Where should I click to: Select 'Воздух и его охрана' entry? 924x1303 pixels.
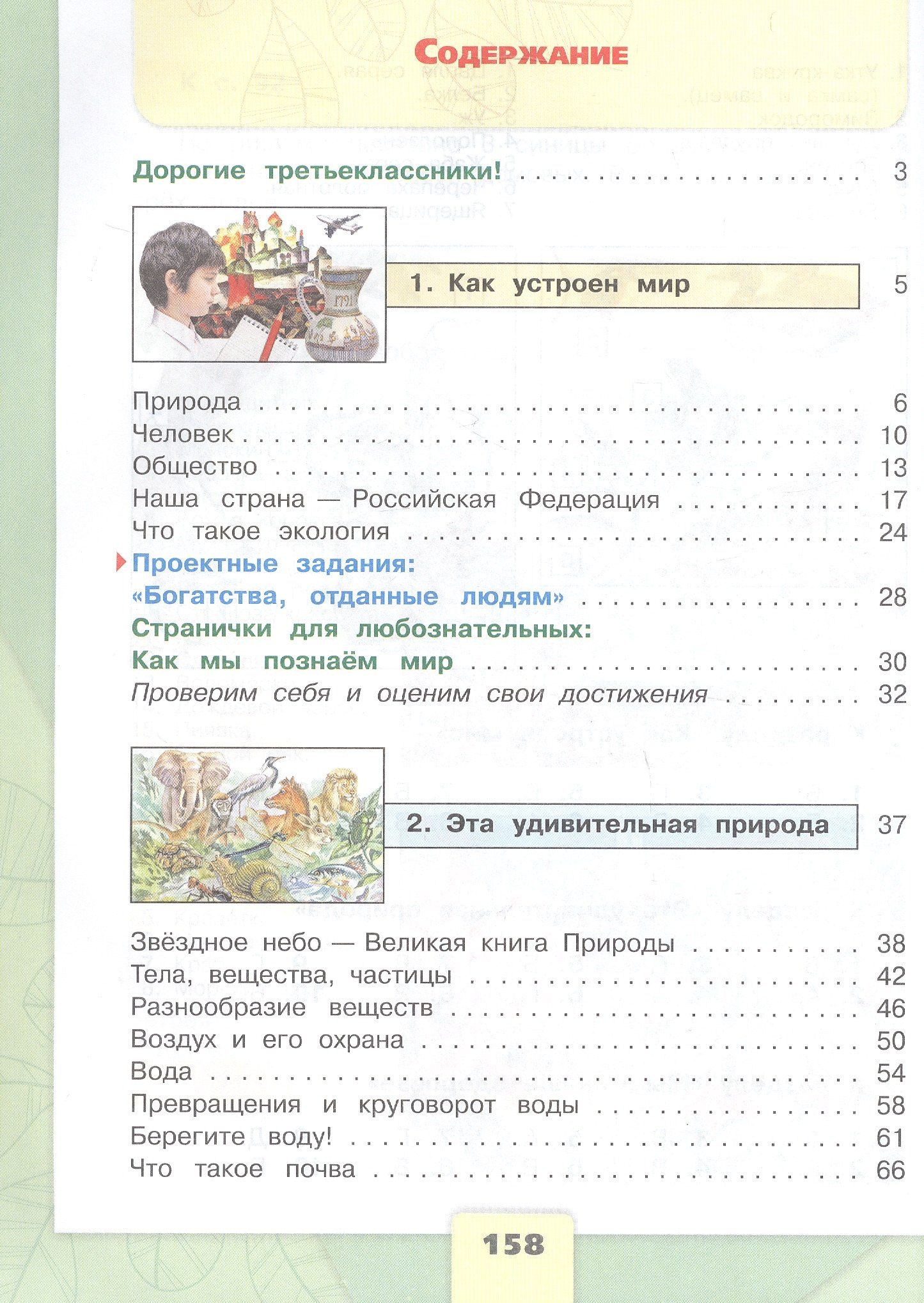pos(267,1040)
